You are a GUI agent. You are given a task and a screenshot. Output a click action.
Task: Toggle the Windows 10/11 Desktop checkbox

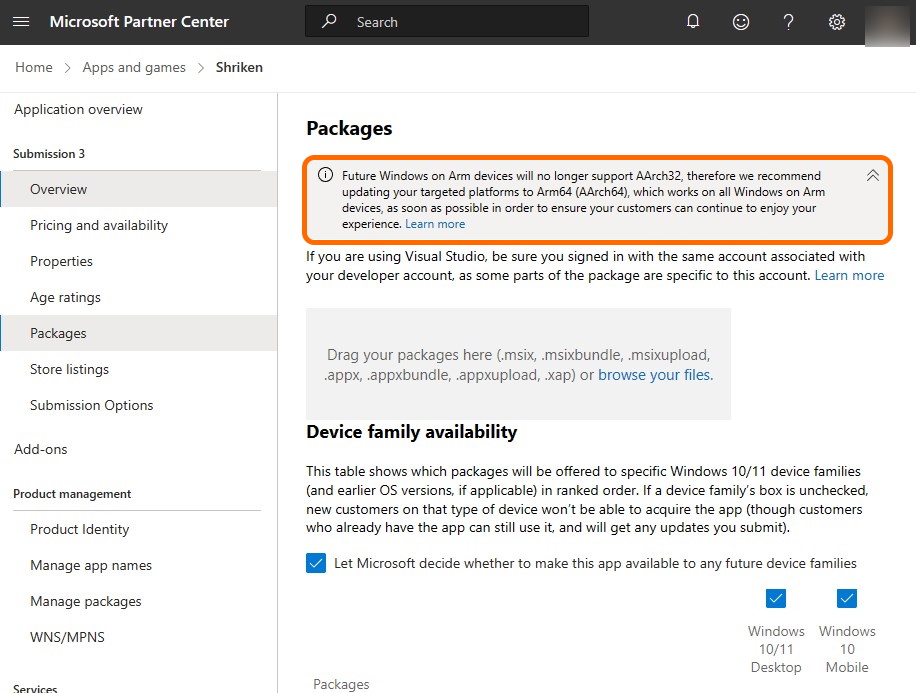[x=776, y=598]
